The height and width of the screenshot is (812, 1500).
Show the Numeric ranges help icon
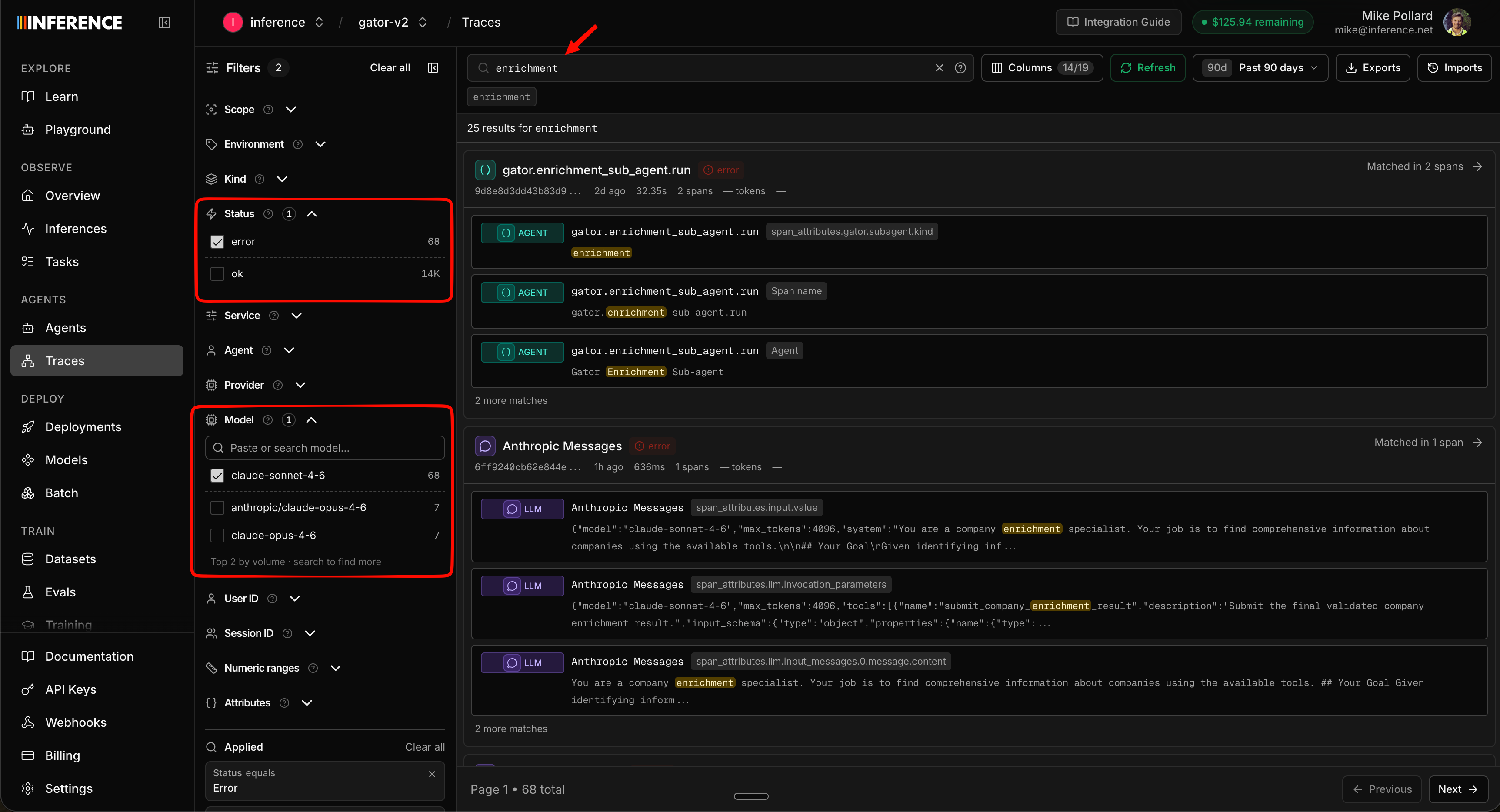313,668
